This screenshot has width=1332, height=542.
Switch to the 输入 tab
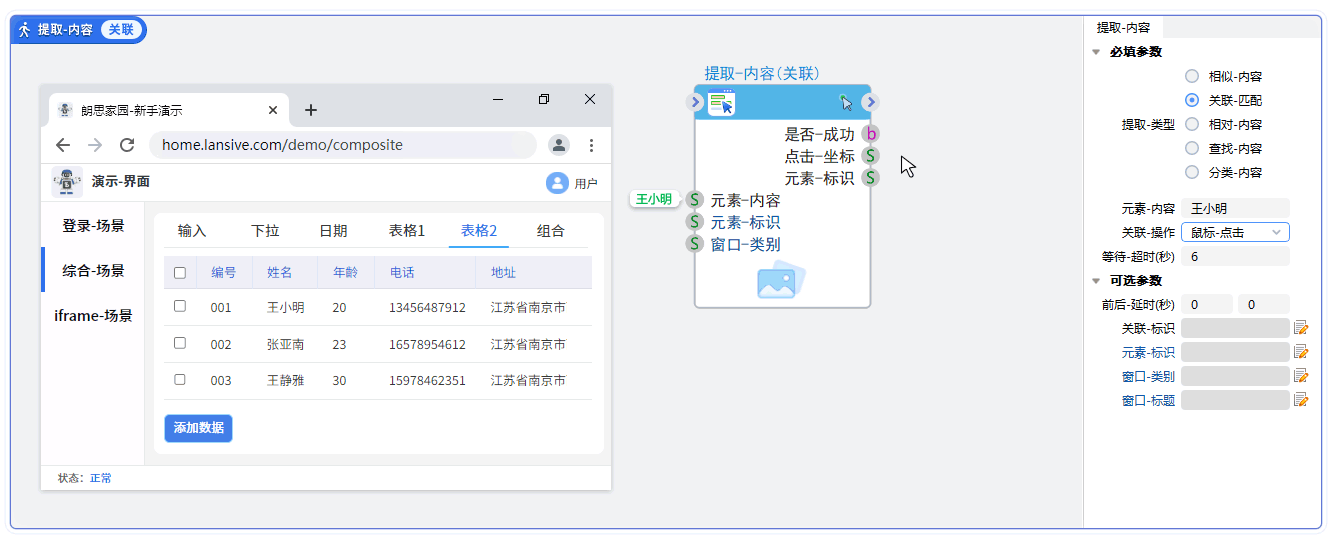click(192, 231)
